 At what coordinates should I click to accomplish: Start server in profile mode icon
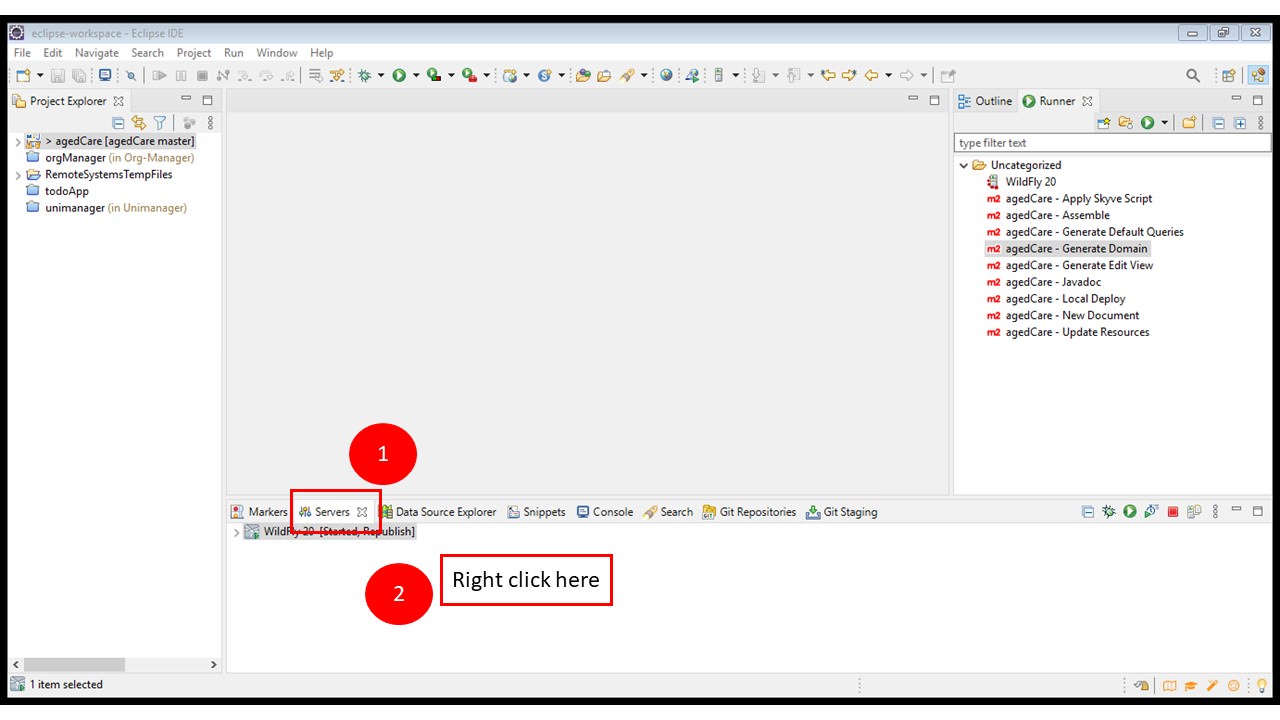tap(1151, 511)
